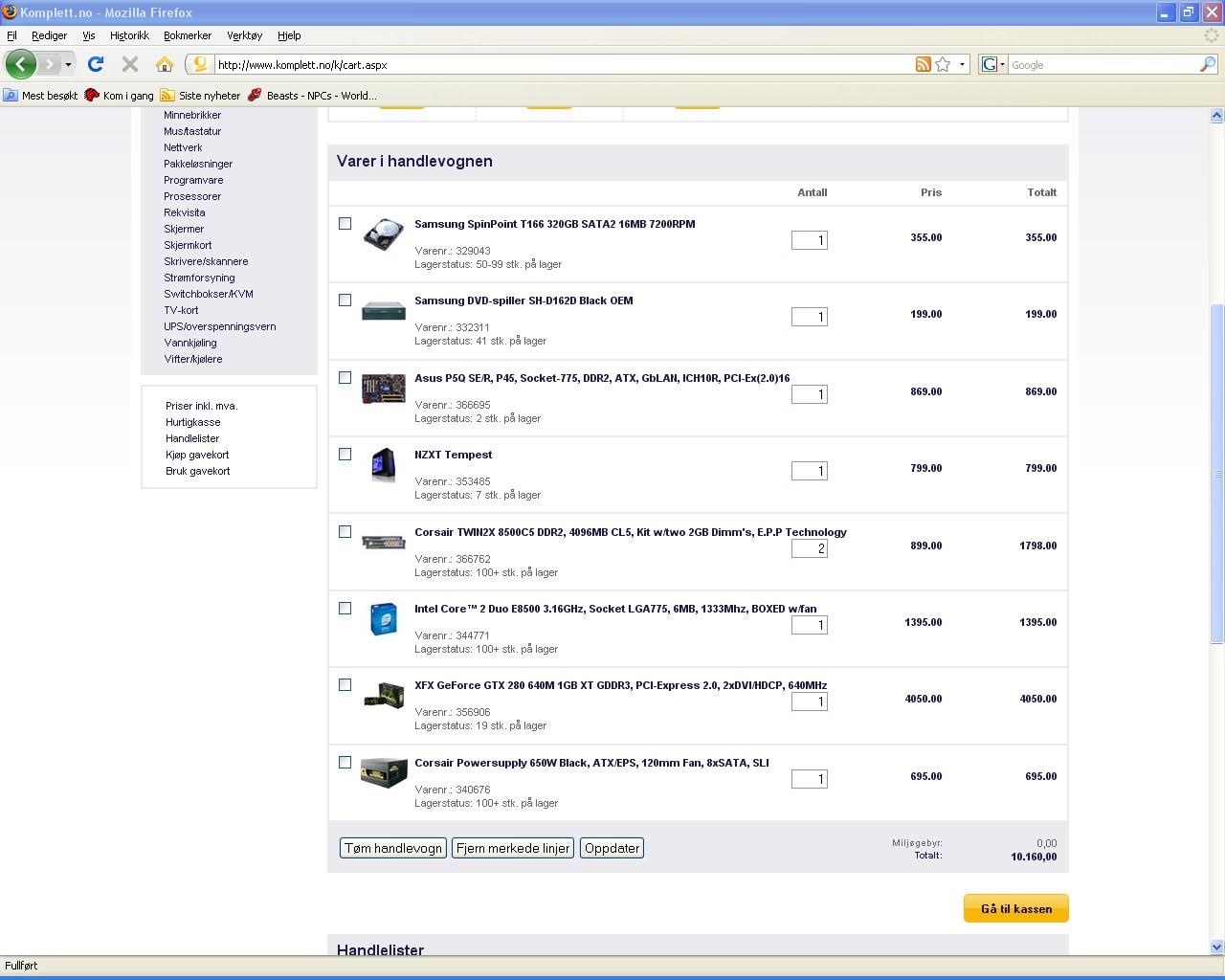Open the address bar history dropdown
The height and width of the screenshot is (980, 1225).
[962, 64]
